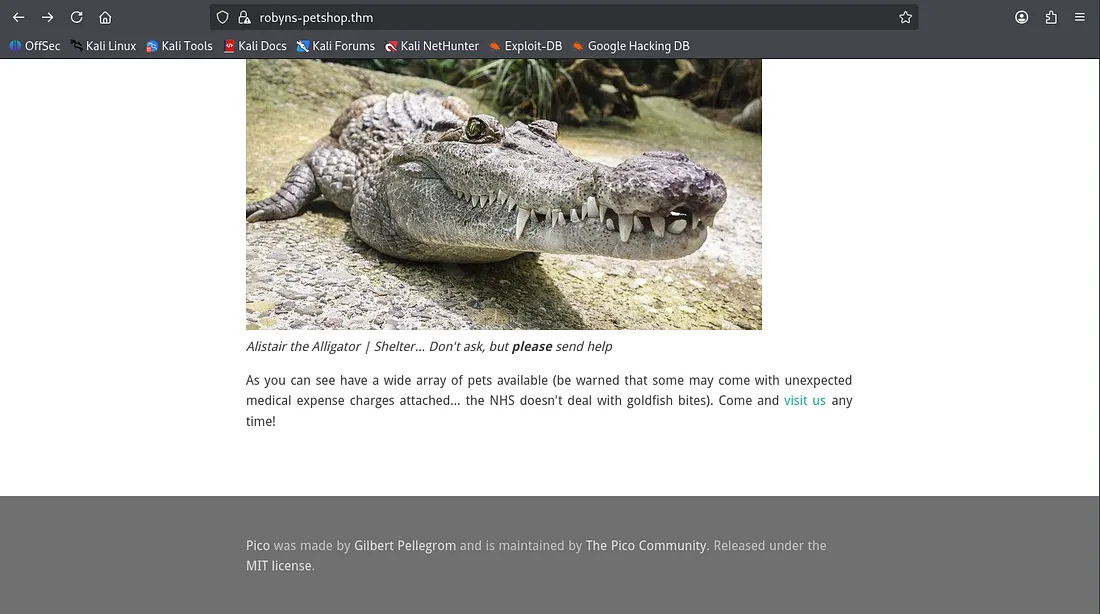Viewport: 1100px width, 614px height.
Task: Follow the green 'visit us' link
Action: pos(804,401)
